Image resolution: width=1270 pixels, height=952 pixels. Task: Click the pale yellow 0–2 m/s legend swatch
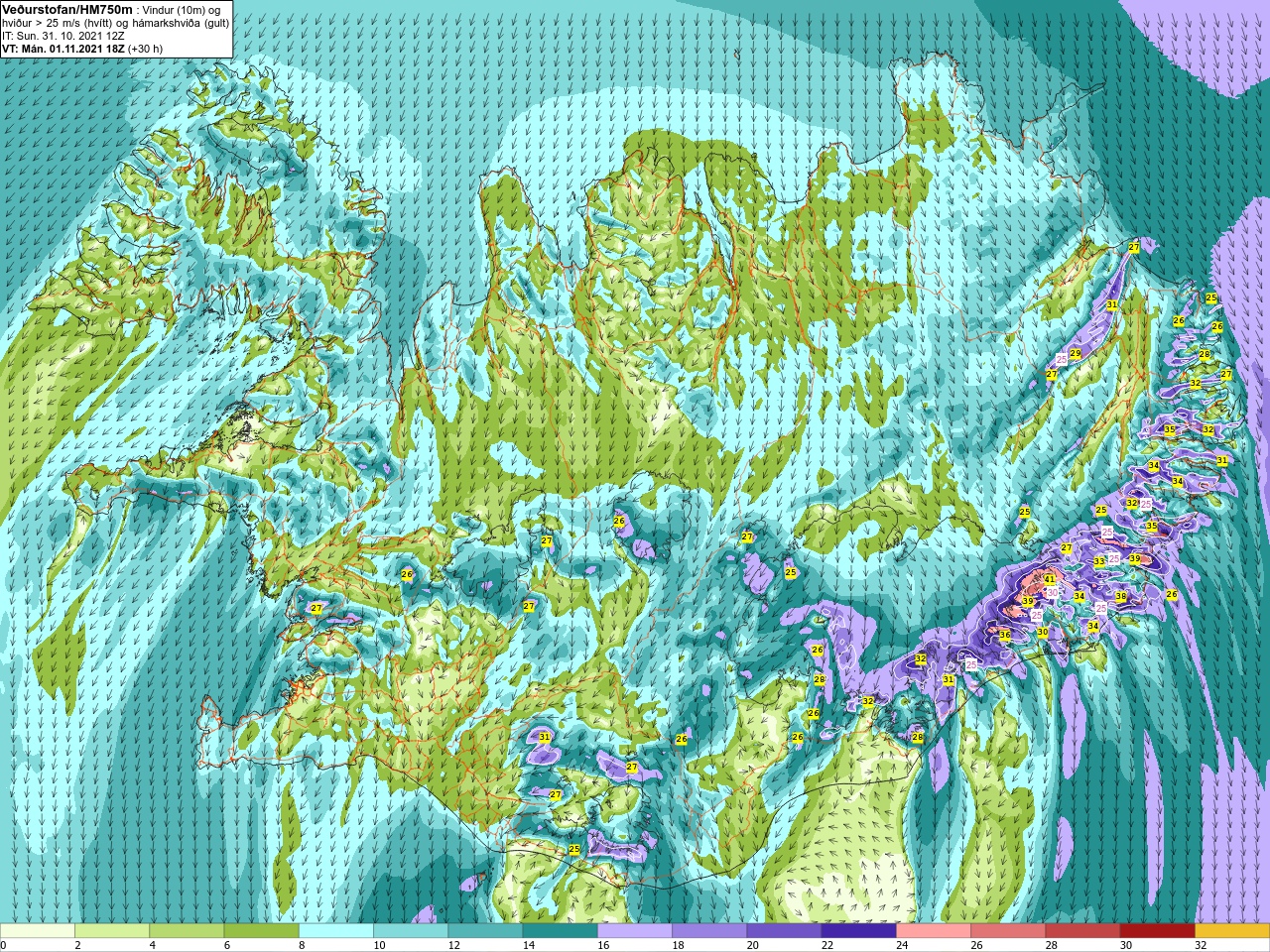pos(38,931)
